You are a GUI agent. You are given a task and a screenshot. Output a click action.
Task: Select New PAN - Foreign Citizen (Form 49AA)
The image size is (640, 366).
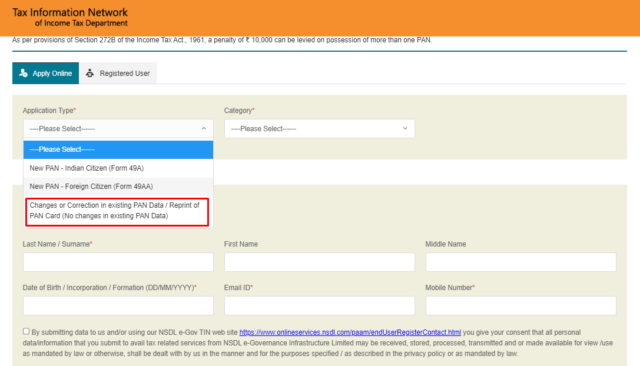click(118, 186)
